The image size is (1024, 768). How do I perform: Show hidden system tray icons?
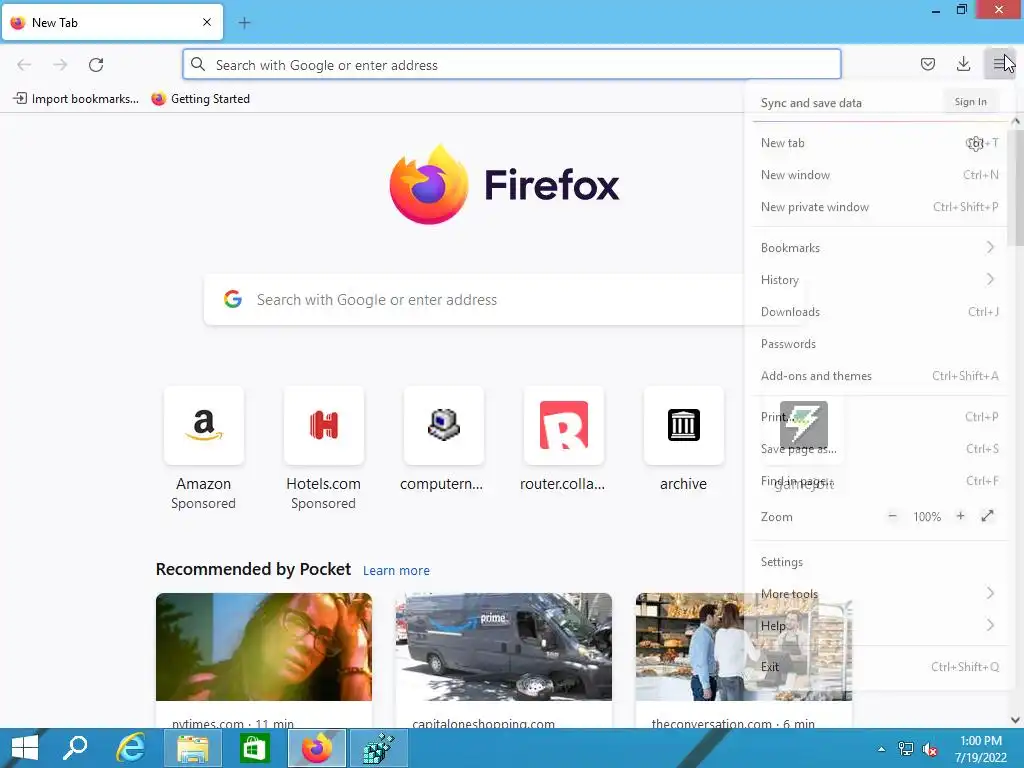pos(882,749)
